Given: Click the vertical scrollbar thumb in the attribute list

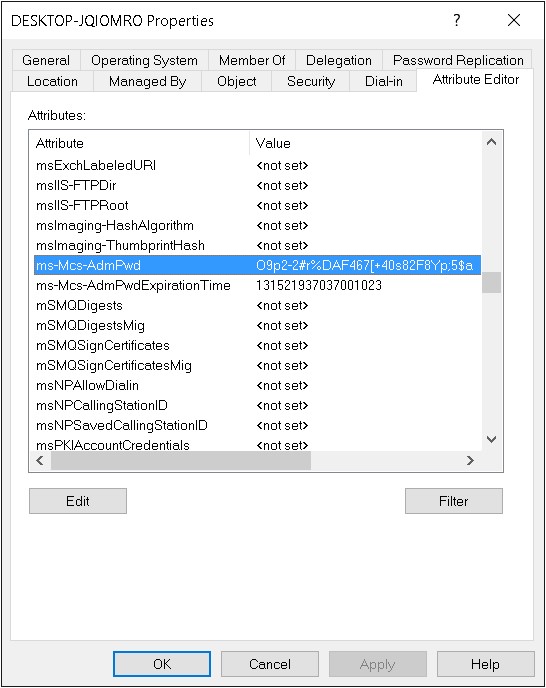Looking at the screenshot, I should coord(492,283).
